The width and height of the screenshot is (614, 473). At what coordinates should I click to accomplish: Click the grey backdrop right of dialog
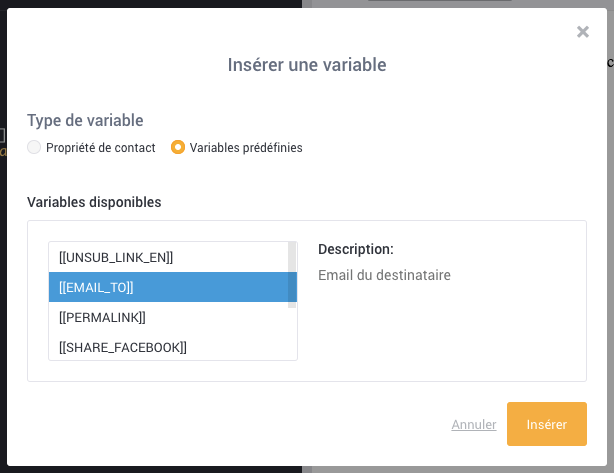pyautogui.click(x=610, y=235)
